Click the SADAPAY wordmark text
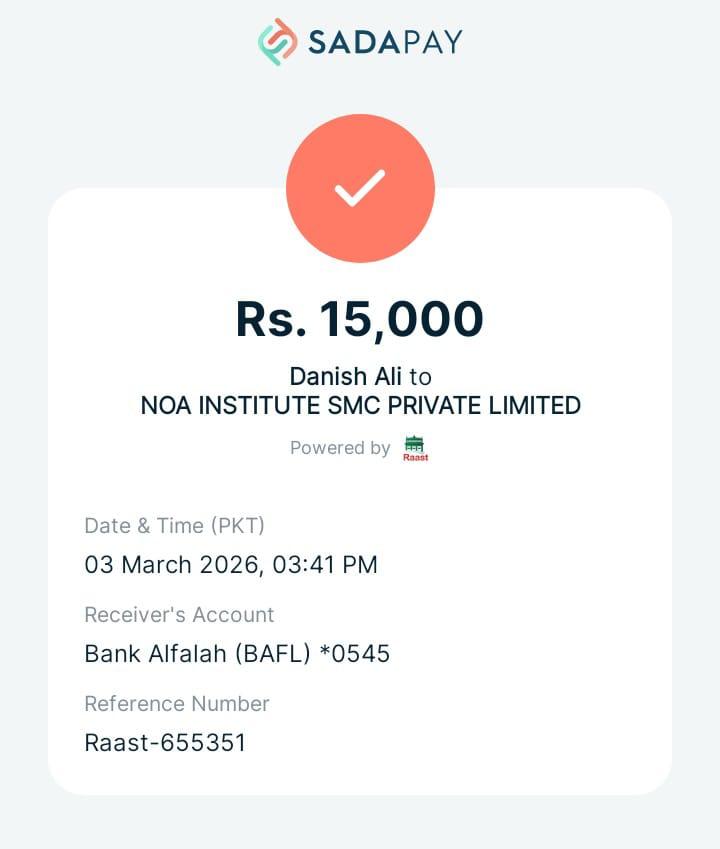The width and height of the screenshot is (720, 849). tap(385, 42)
